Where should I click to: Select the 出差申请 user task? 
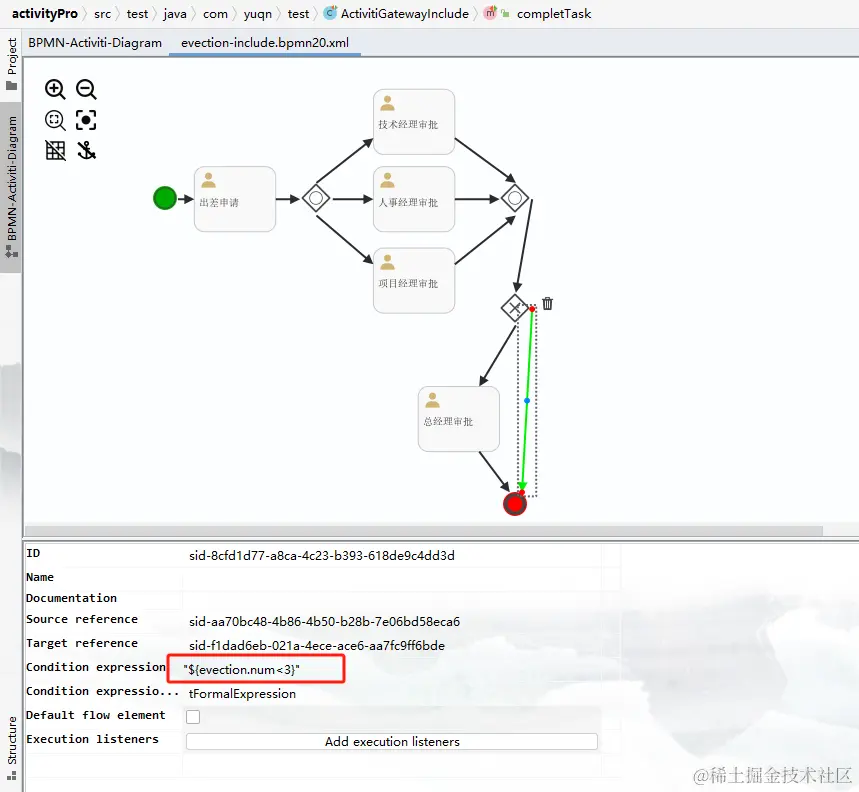click(234, 199)
